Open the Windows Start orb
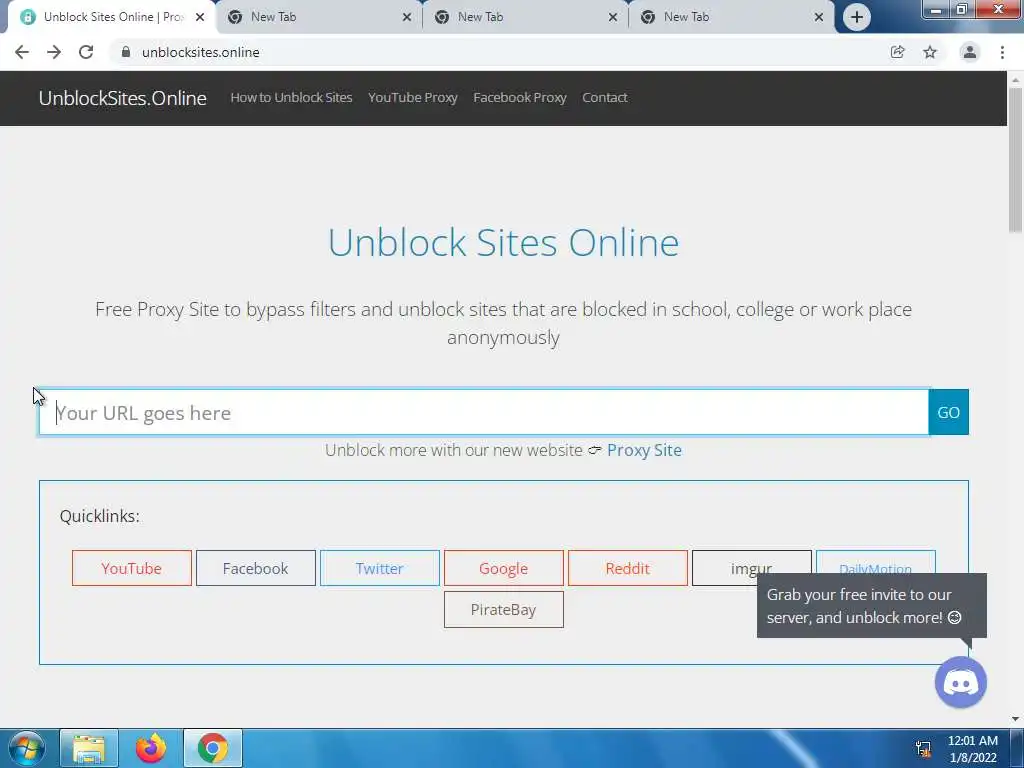Viewport: 1024px width, 768px height. click(x=27, y=748)
